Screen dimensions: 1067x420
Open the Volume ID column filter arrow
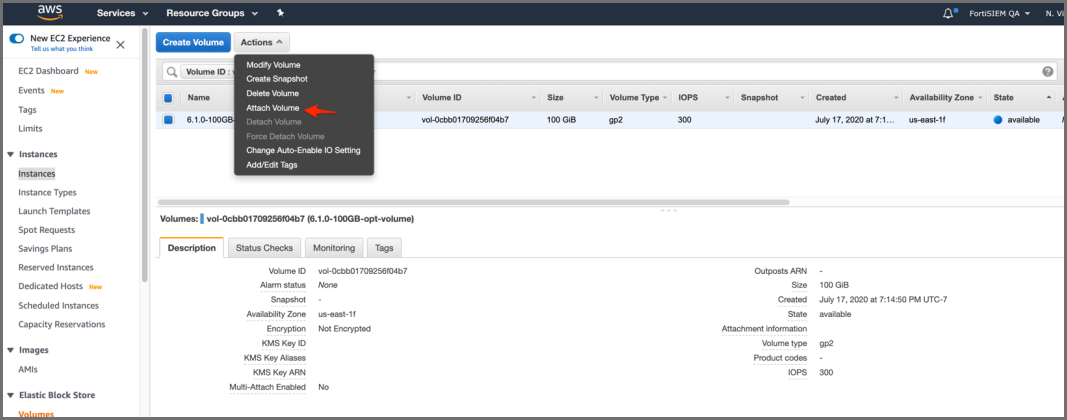pos(536,98)
